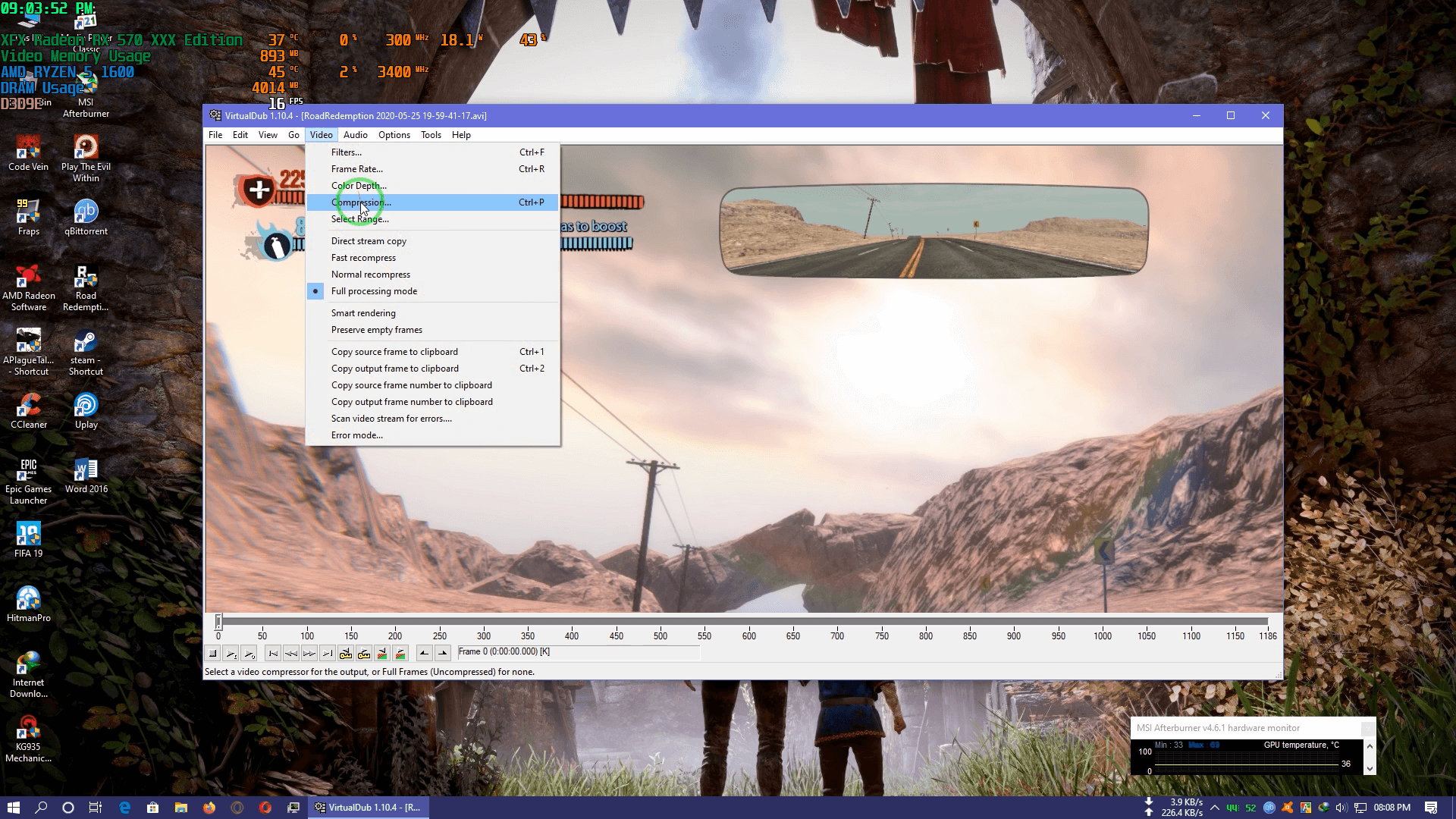Step one frame forward
1456x819 pixels.
309,653
